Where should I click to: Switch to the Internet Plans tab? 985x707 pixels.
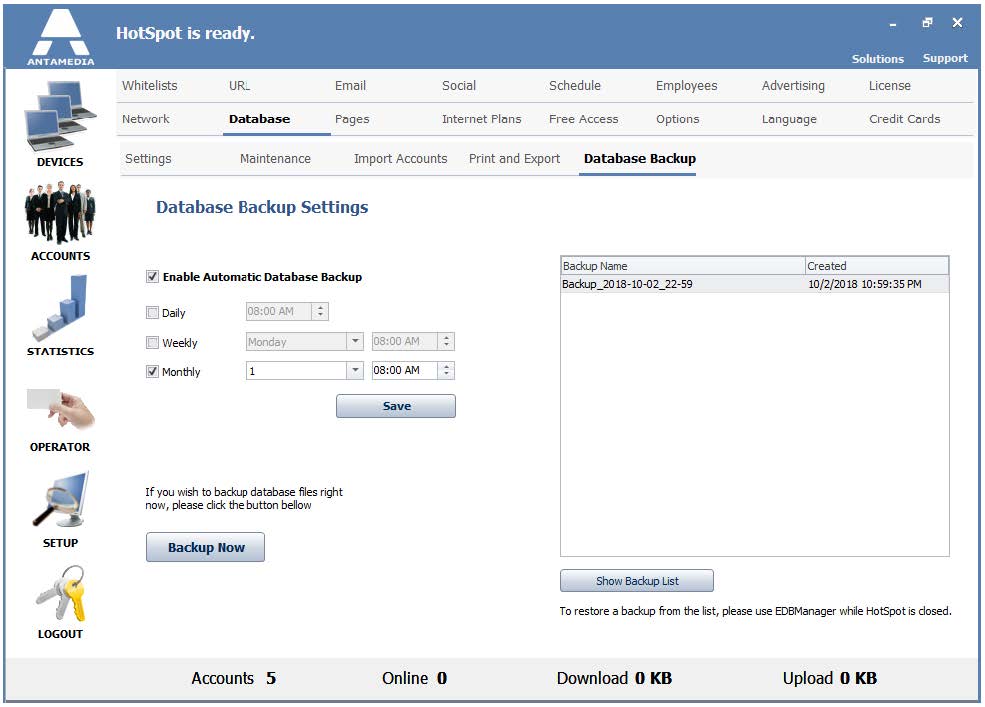(x=481, y=119)
